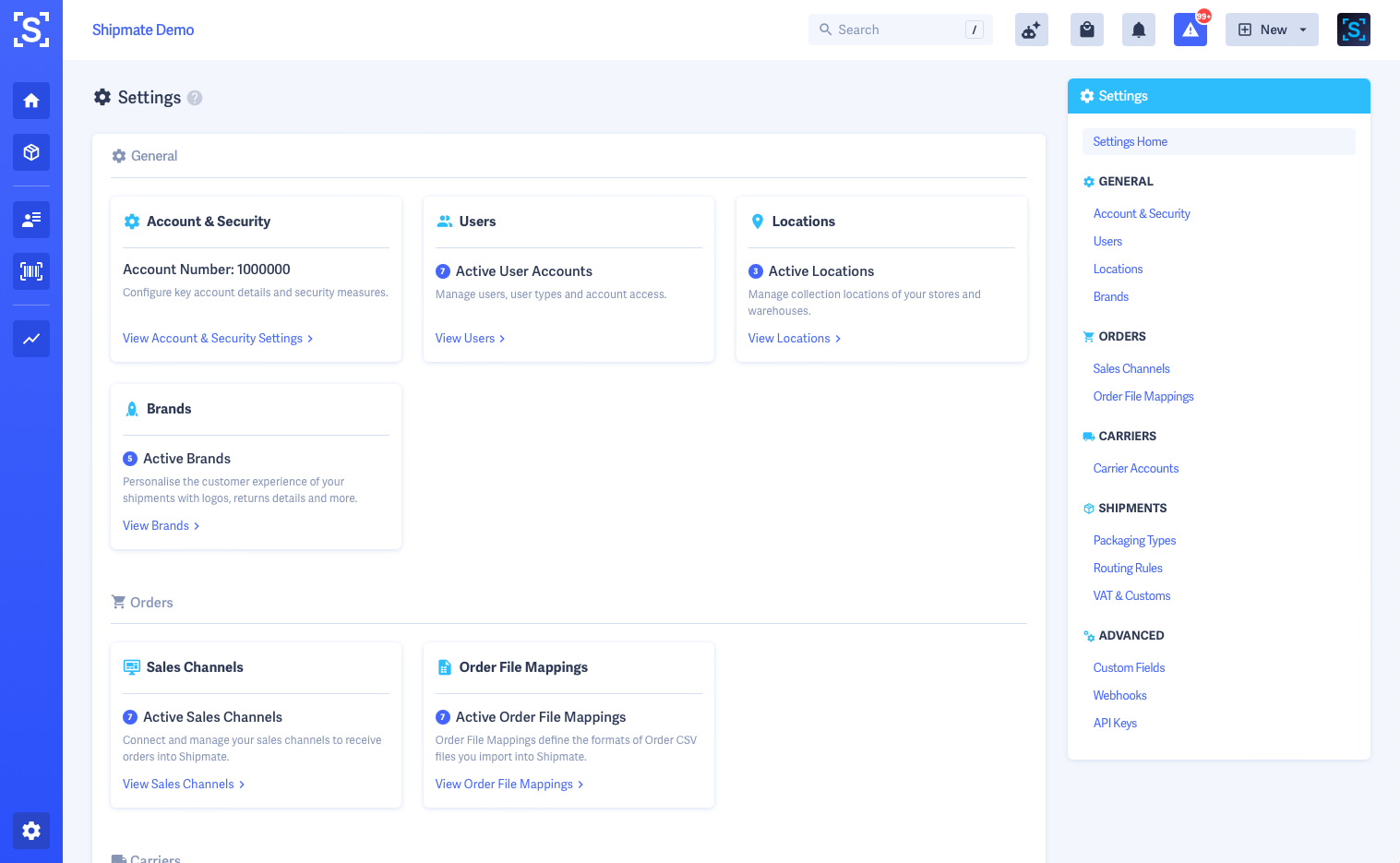Select Routing Rules in side menu

[x=1128, y=568]
